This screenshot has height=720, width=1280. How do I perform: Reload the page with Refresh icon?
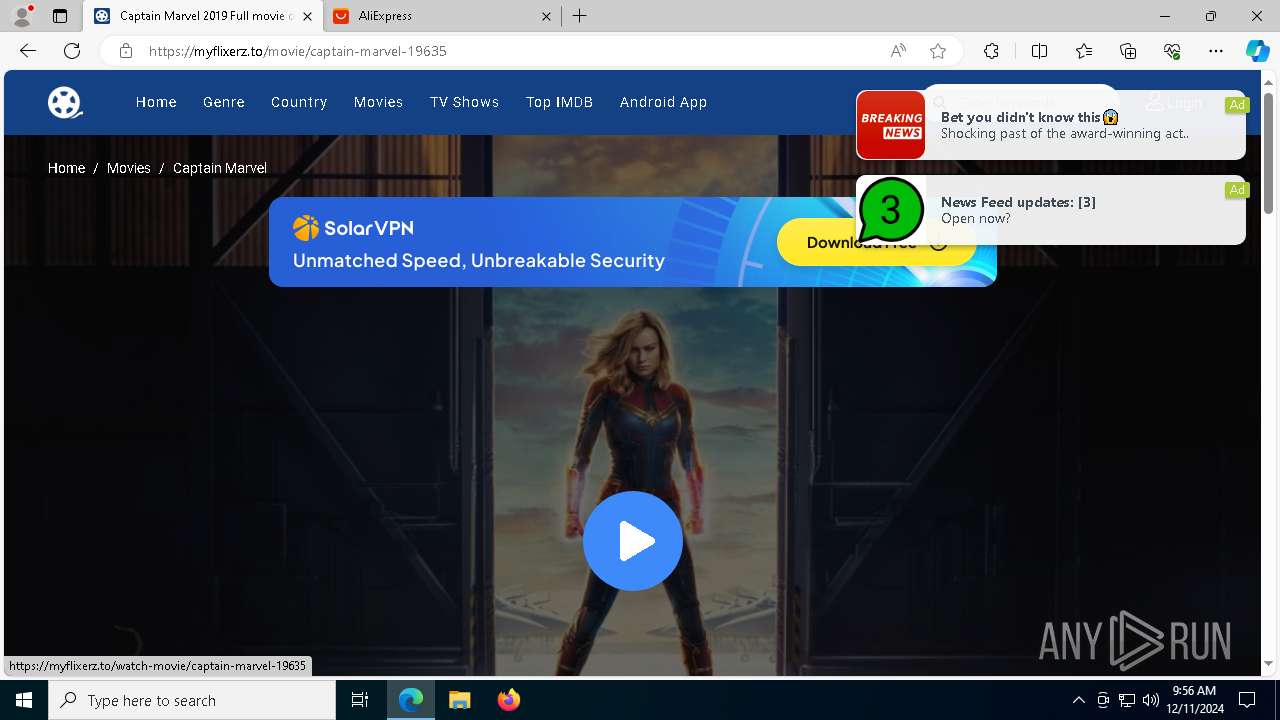coord(72,51)
